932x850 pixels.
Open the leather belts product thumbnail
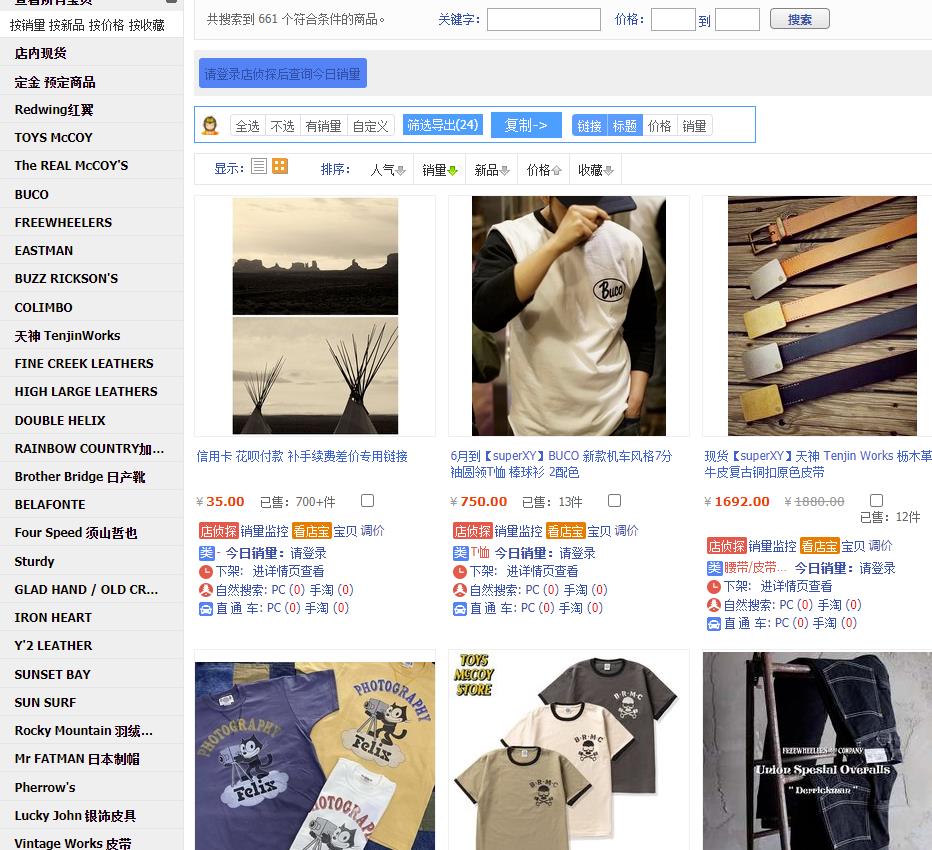tap(822, 316)
